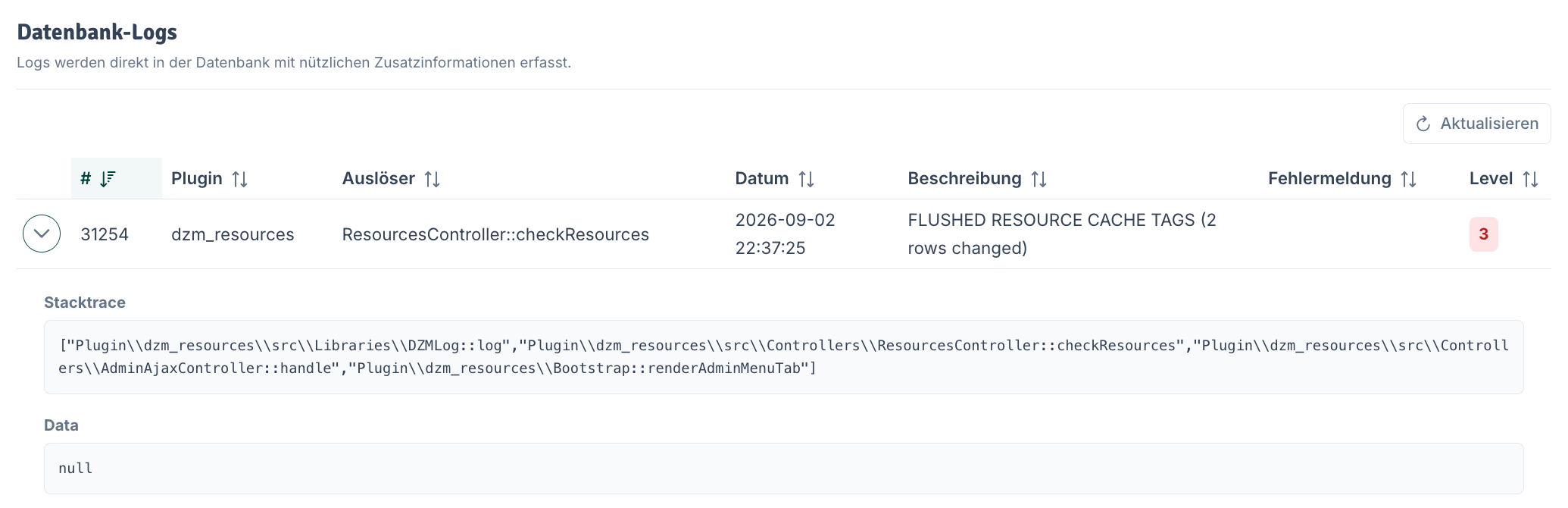1568x508 pixels.
Task: Click ResourcesController::checkResources trigger cell
Action: (495, 234)
